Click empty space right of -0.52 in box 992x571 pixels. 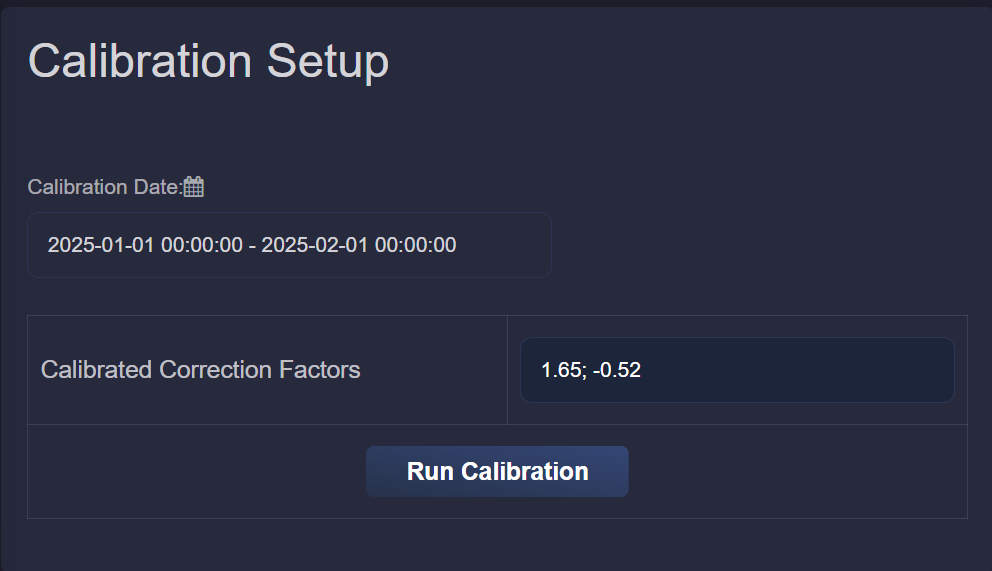797,370
